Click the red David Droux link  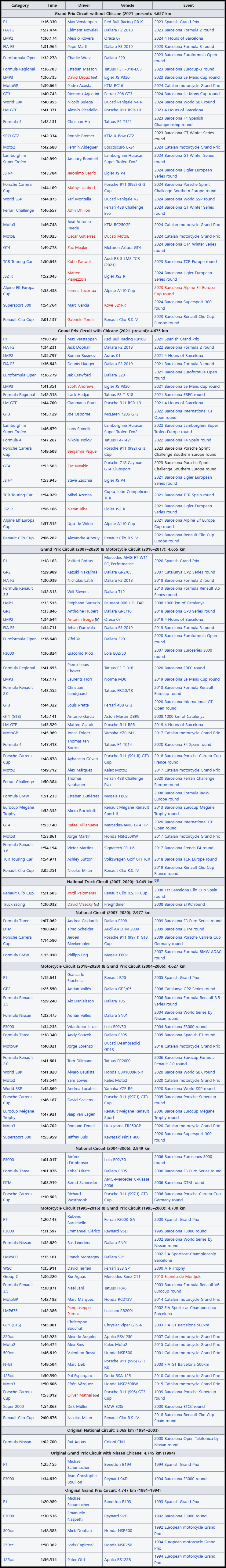(x=78, y=77)
